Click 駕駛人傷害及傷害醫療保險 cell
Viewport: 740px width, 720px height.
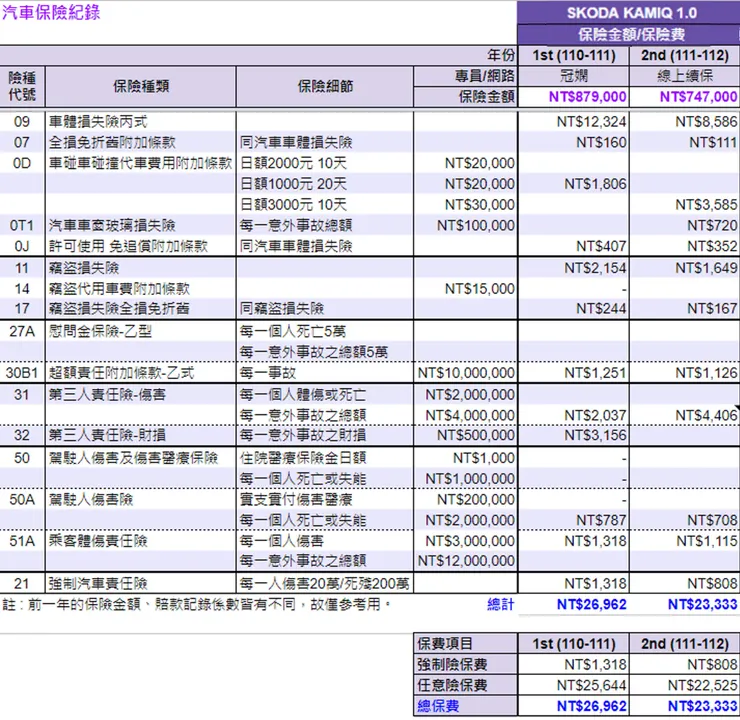click(141, 458)
